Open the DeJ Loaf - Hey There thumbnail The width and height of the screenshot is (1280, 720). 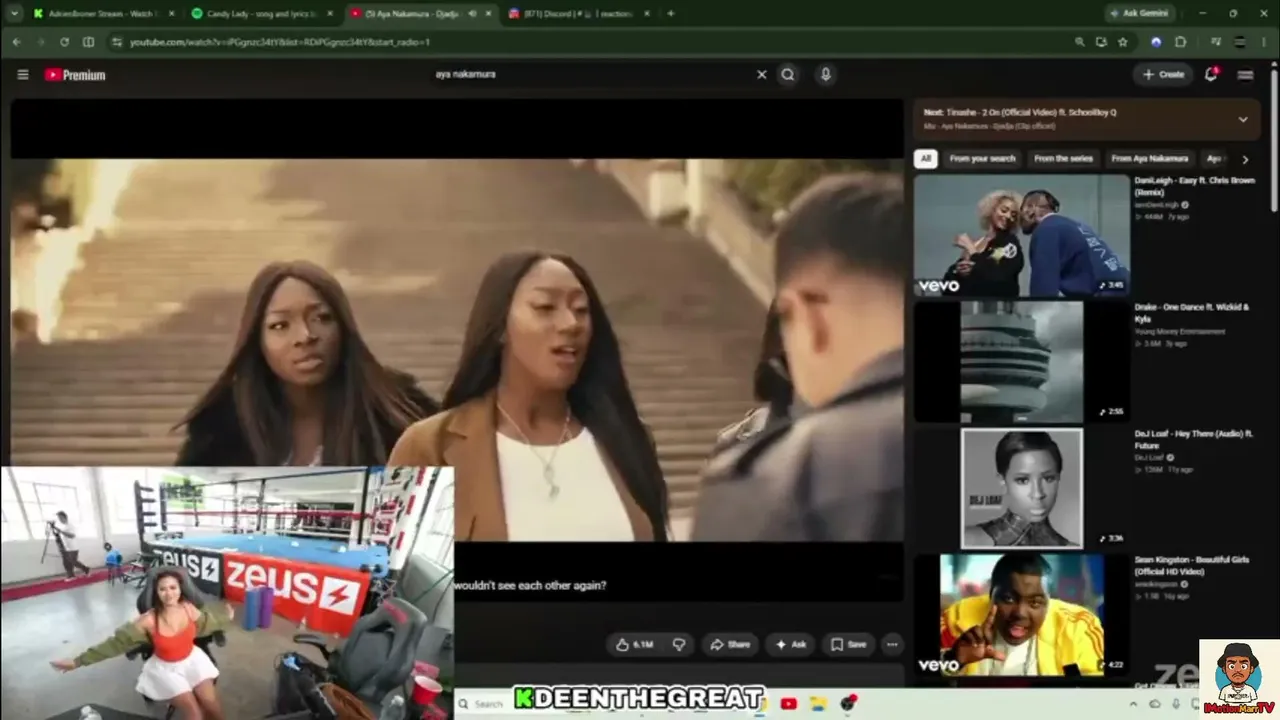coord(1021,488)
